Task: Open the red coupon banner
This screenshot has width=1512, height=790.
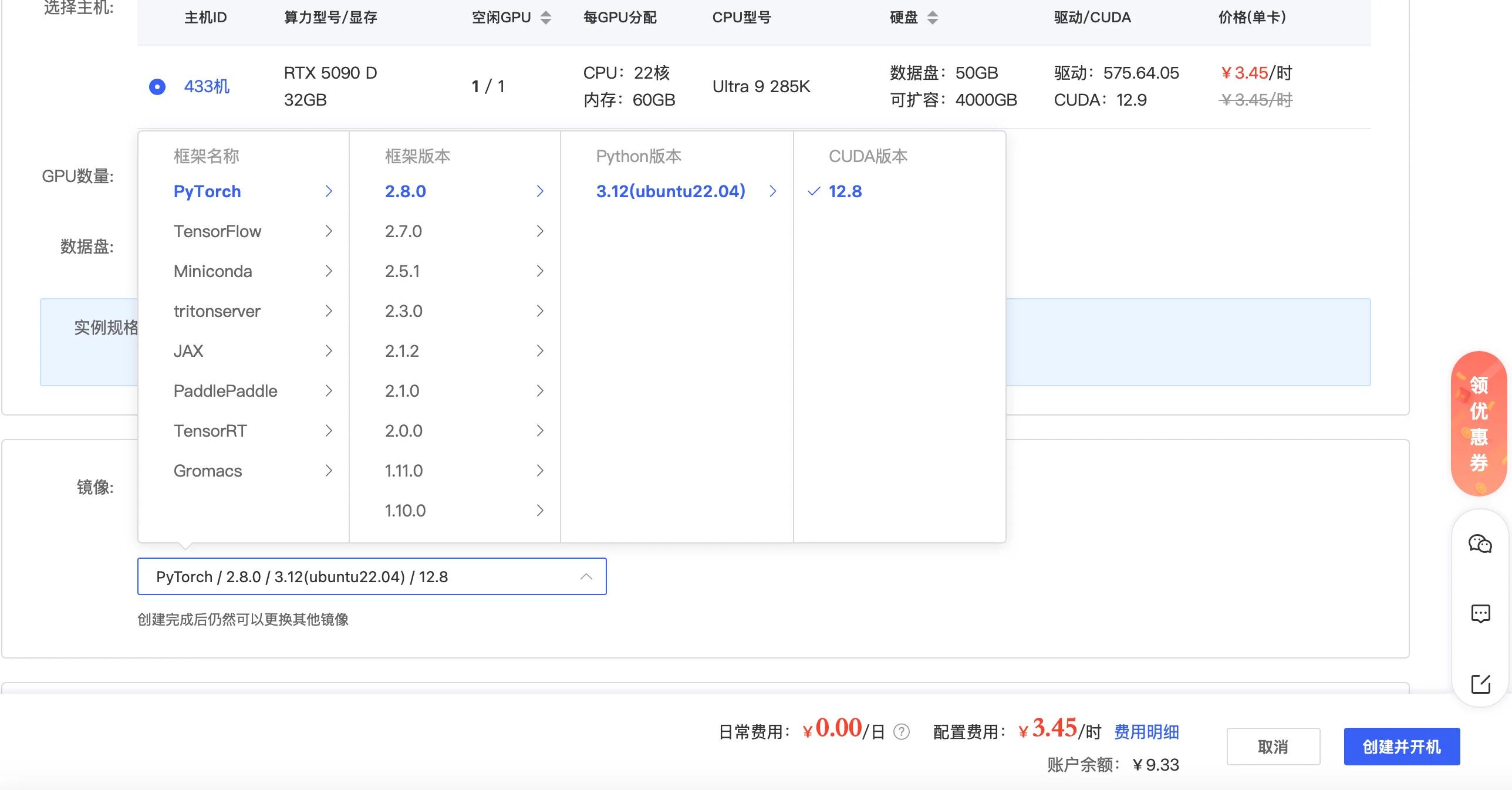Action: tap(1479, 424)
